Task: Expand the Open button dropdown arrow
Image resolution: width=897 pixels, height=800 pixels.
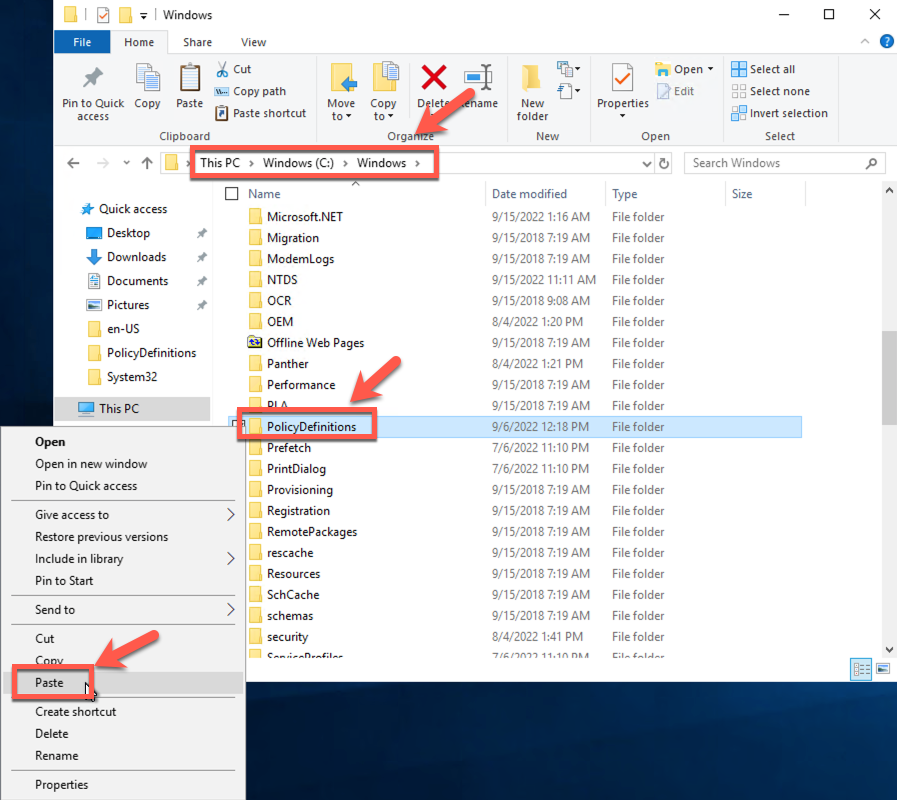Action: [711, 69]
